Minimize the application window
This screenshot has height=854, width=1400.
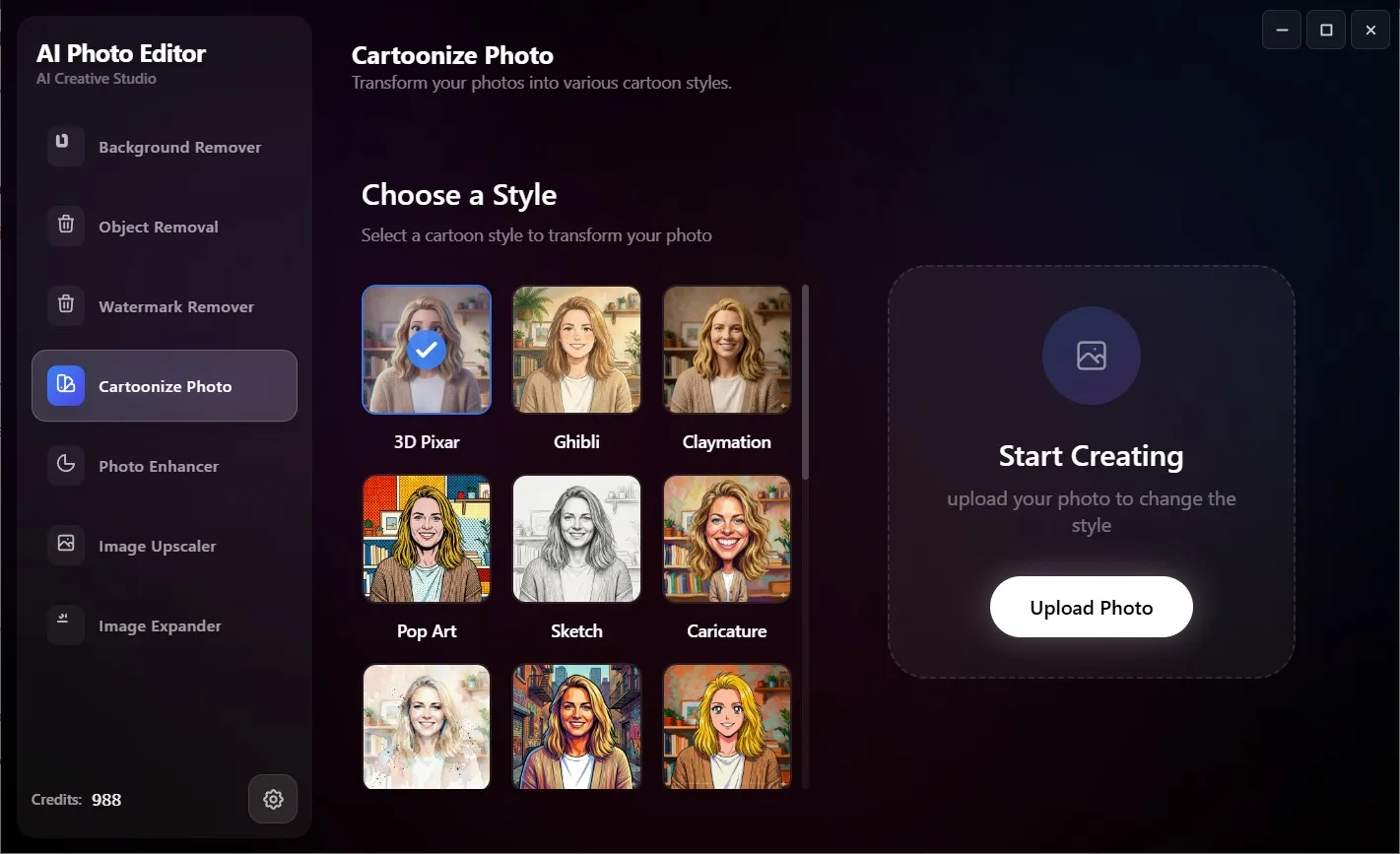pos(1282,31)
